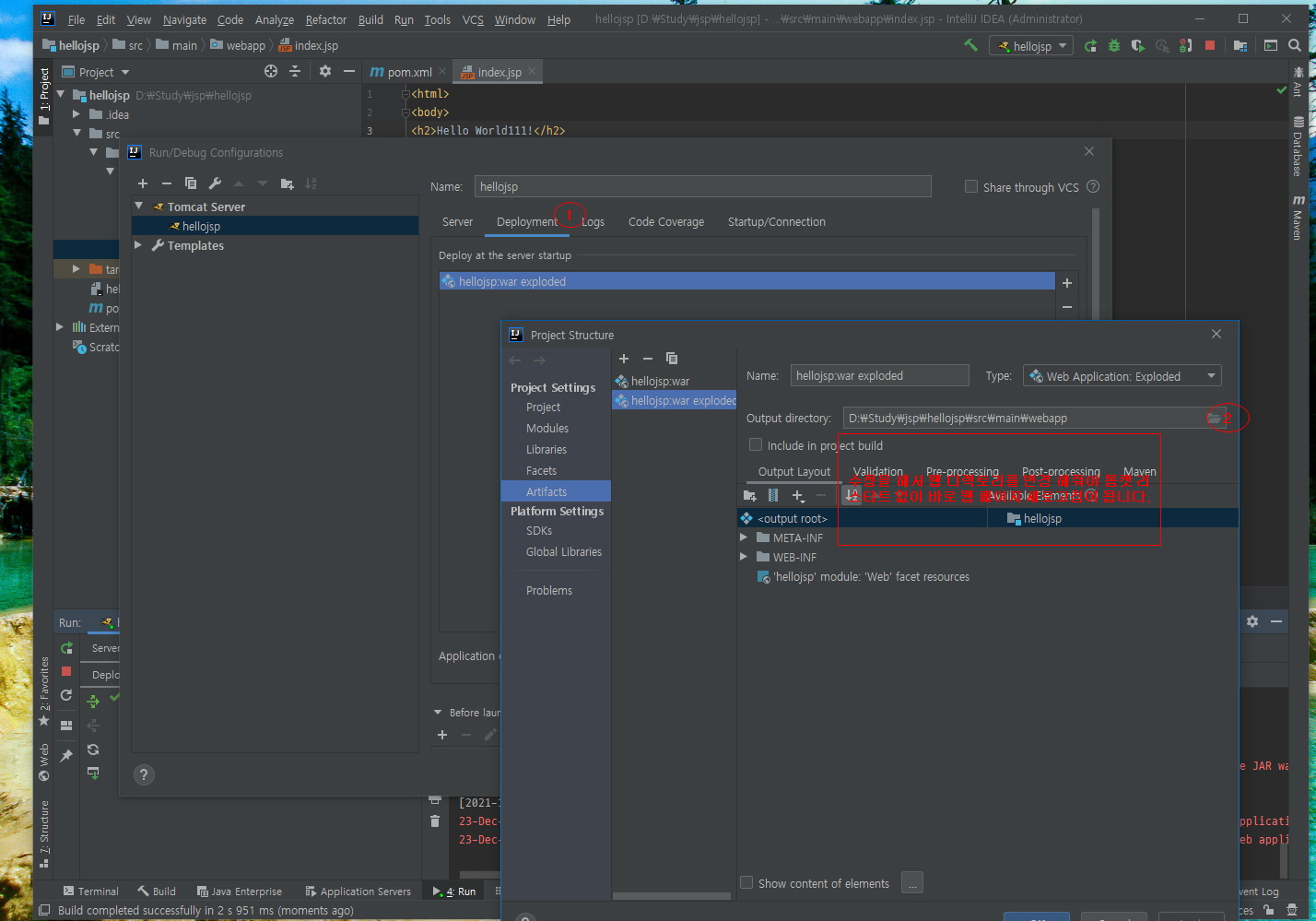This screenshot has width=1316, height=921.
Task: Enable Include in project build checkbox
Action: tap(756, 444)
